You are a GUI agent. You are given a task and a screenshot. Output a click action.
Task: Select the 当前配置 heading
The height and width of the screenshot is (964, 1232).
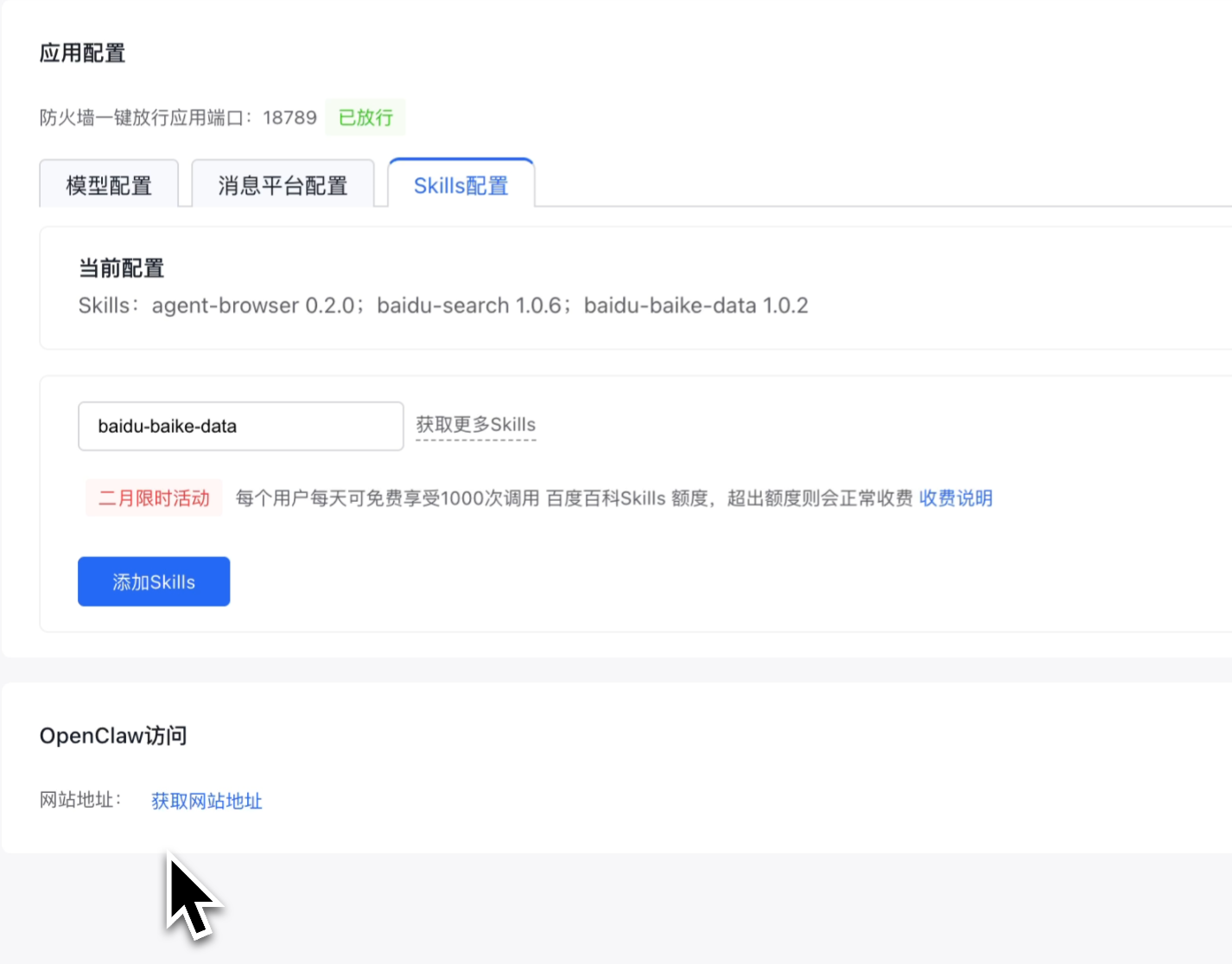(x=121, y=269)
